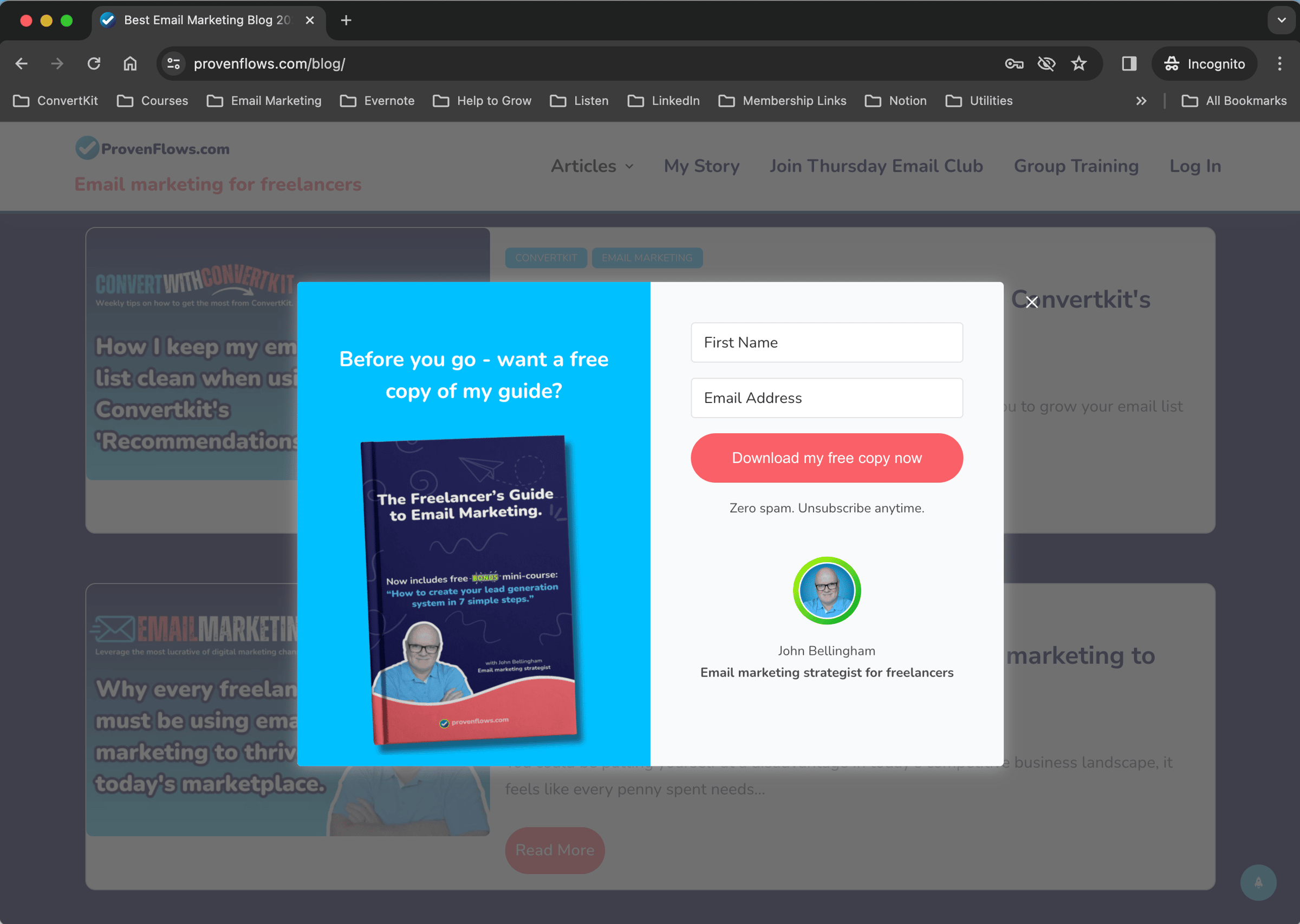Click the third-party cookies blocked eye icon
The width and height of the screenshot is (1300, 924).
(1046, 64)
